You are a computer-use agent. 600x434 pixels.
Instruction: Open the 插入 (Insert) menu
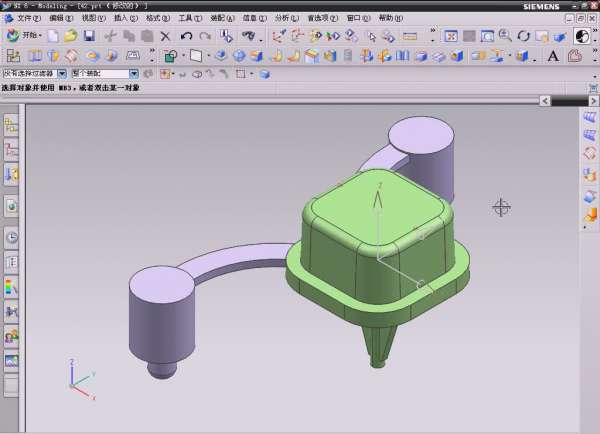pyautogui.click(x=124, y=18)
